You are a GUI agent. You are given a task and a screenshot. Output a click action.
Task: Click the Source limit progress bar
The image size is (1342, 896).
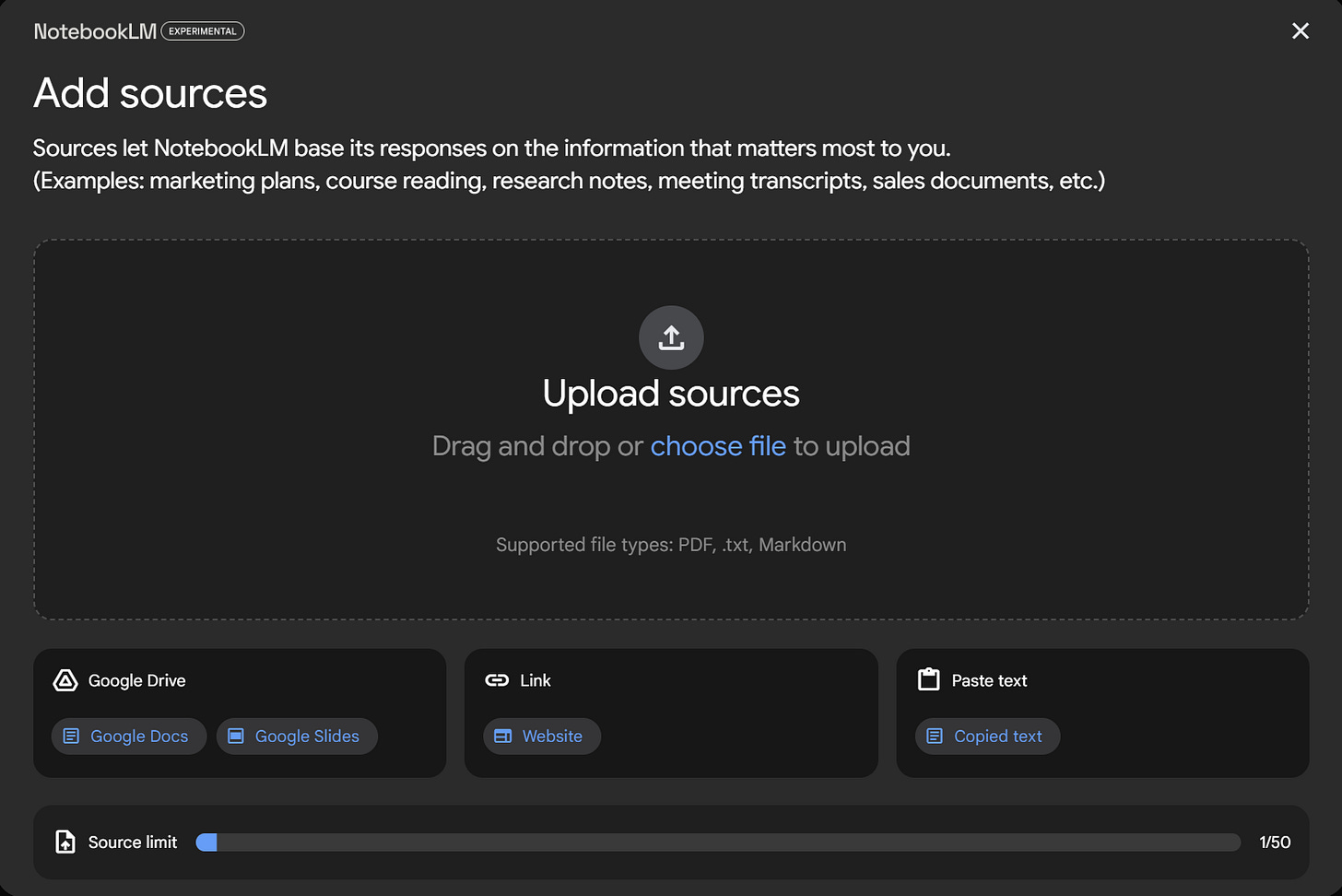tap(718, 843)
